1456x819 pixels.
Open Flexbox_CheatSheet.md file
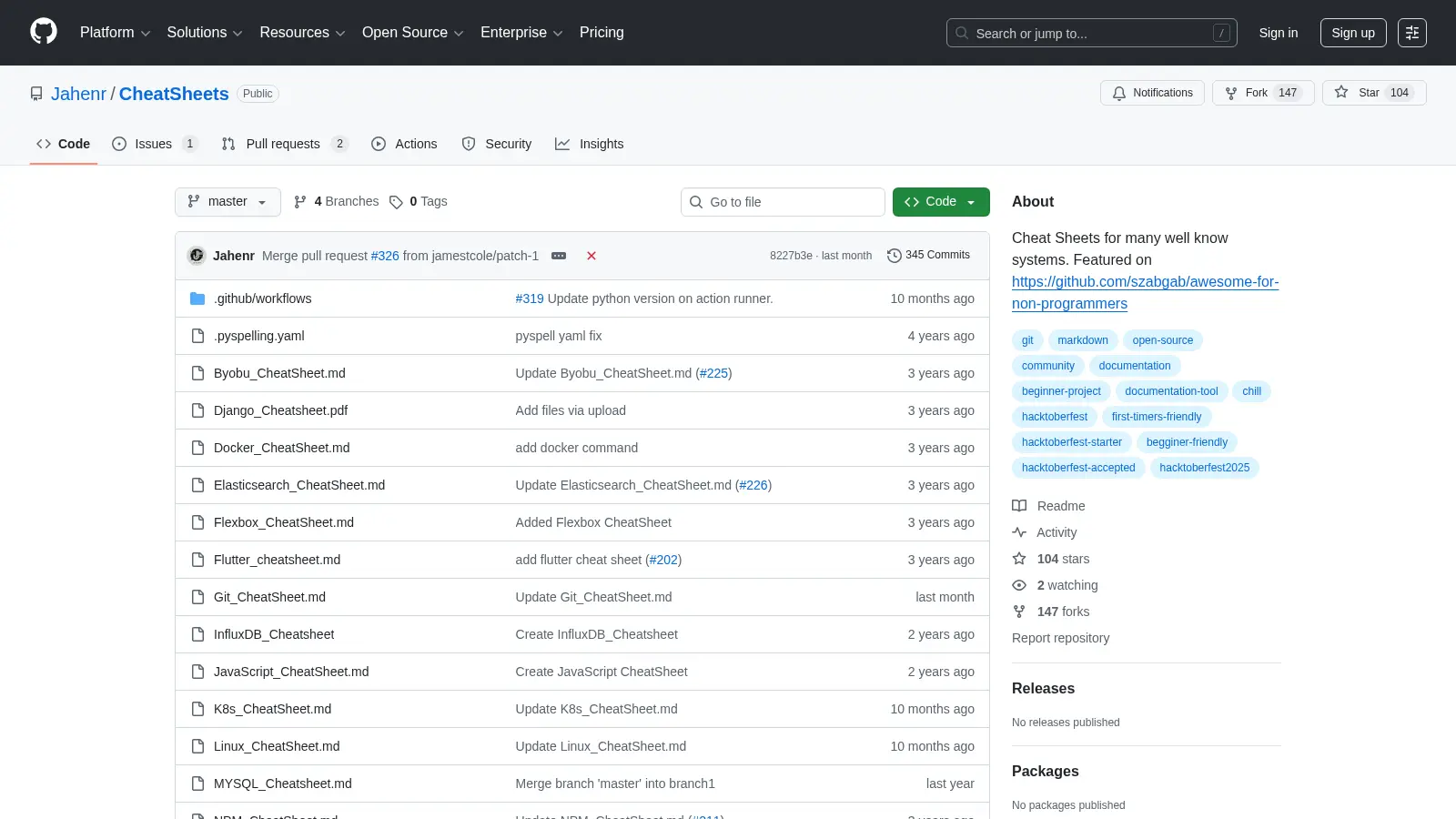(x=284, y=522)
